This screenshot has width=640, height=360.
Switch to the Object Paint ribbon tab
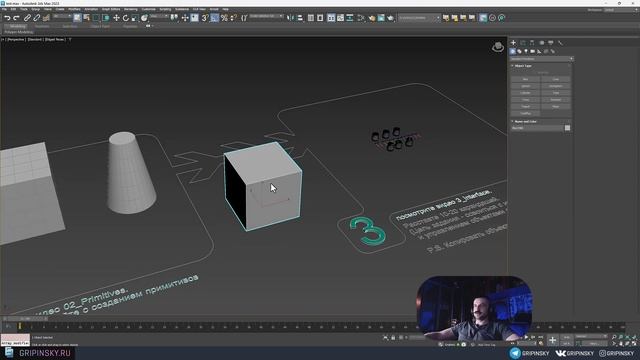pos(100,27)
